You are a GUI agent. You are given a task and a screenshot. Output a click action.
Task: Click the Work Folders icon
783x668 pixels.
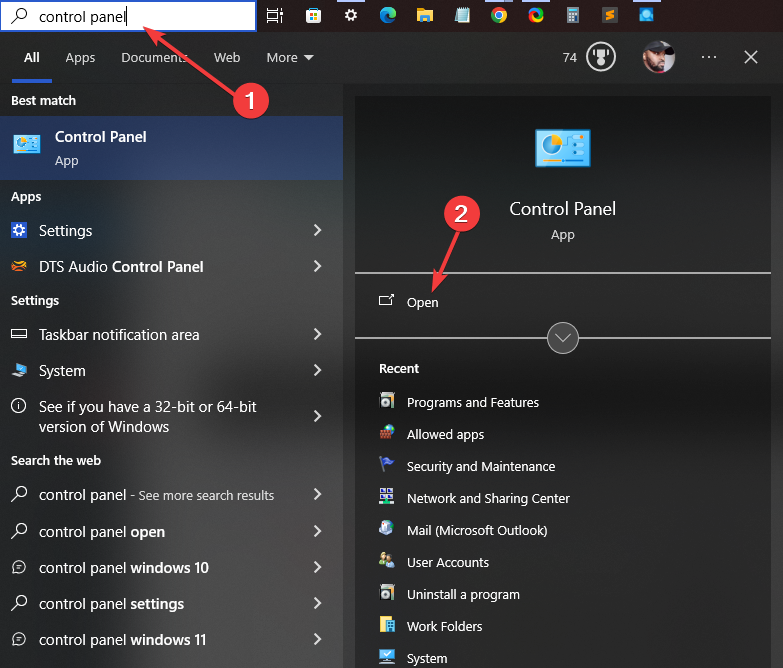click(x=387, y=624)
